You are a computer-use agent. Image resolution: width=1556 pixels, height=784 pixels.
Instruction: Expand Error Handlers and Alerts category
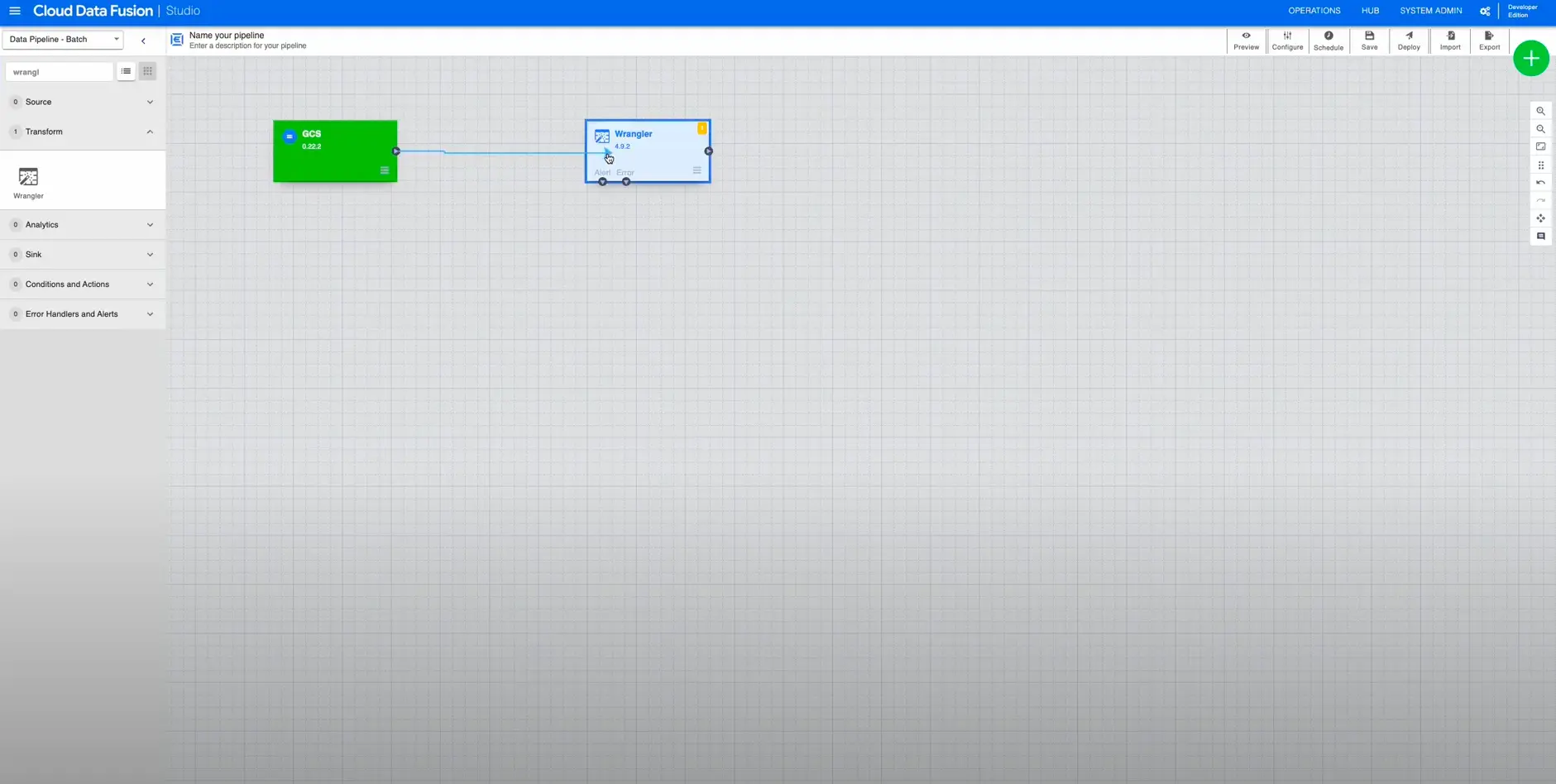click(x=83, y=314)
